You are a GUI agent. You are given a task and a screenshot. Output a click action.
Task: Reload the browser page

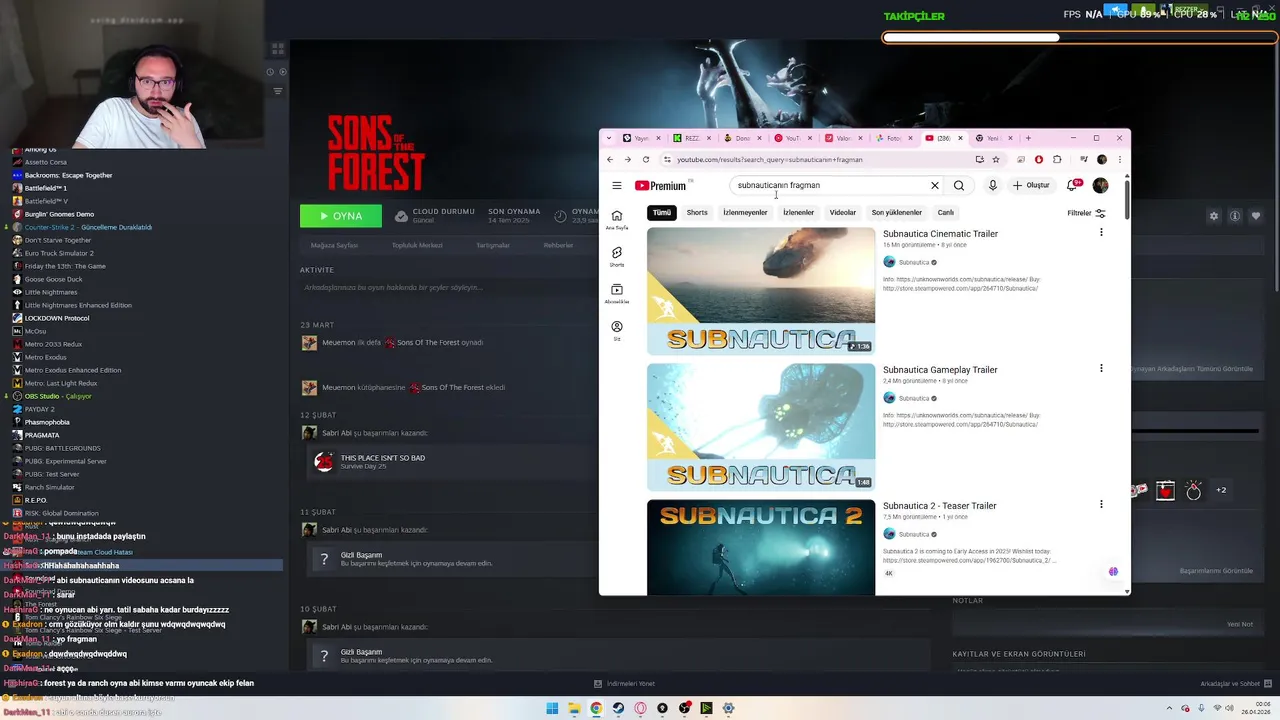coord(646,159)
